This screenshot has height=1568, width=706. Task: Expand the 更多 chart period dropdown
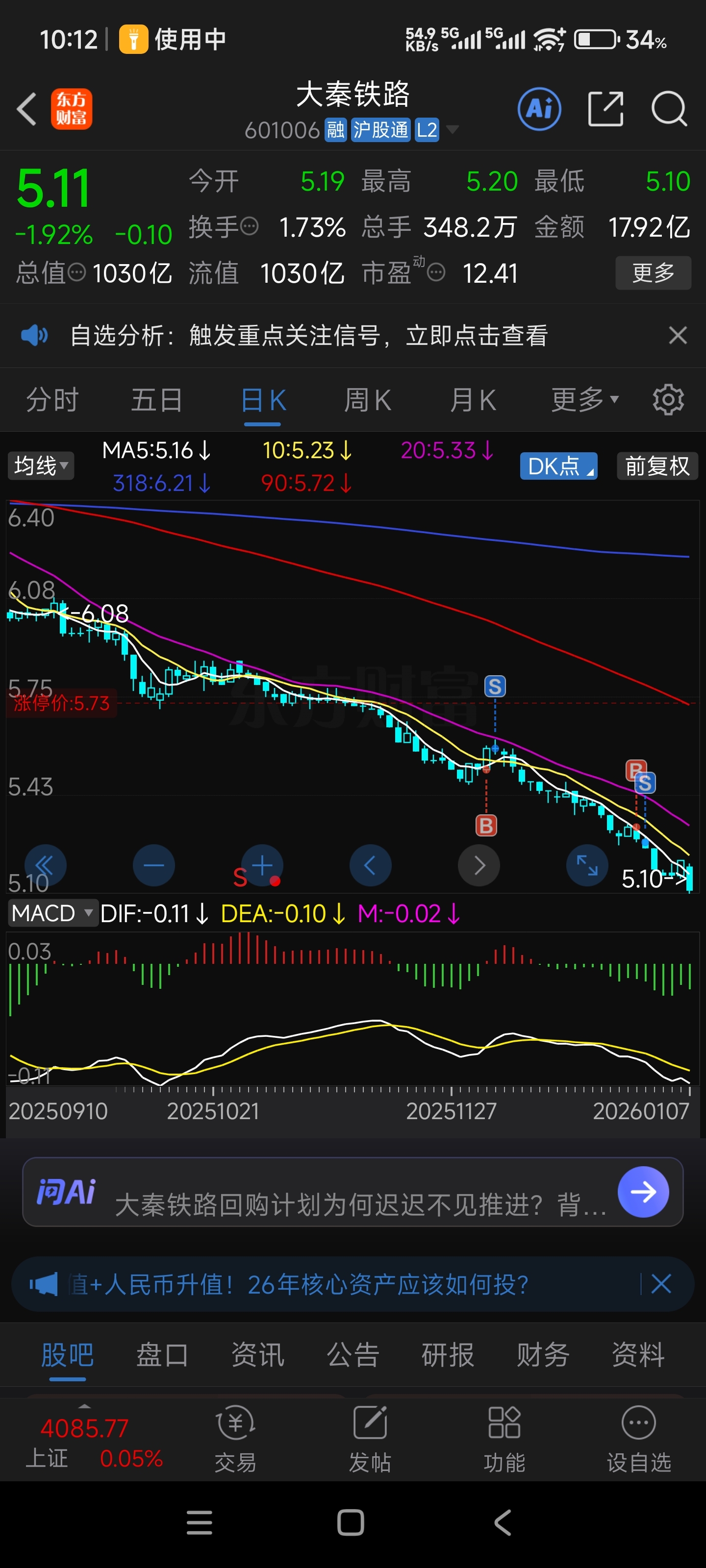point(585,400)
